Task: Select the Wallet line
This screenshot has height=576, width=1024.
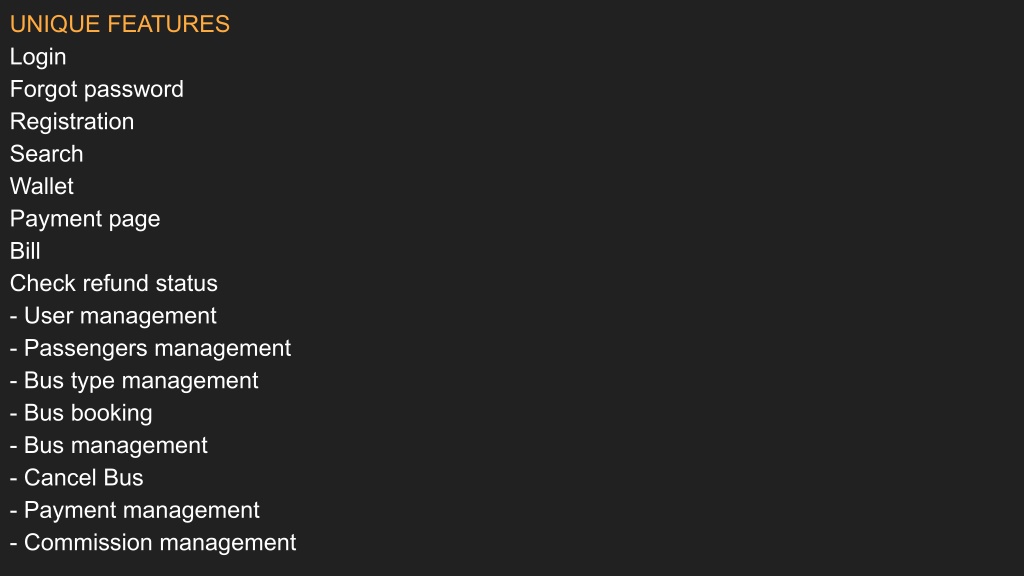Action: [x=42, y=186]
